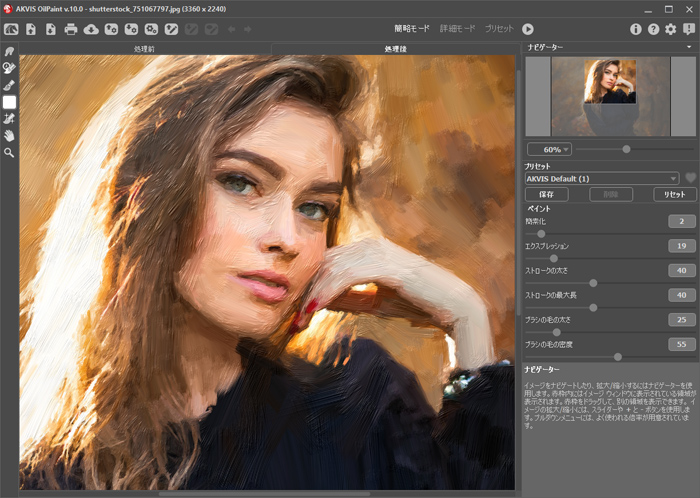Open preferences via the gear icon
The width and height of the screenshot is (700, 498).
point(671,29)
